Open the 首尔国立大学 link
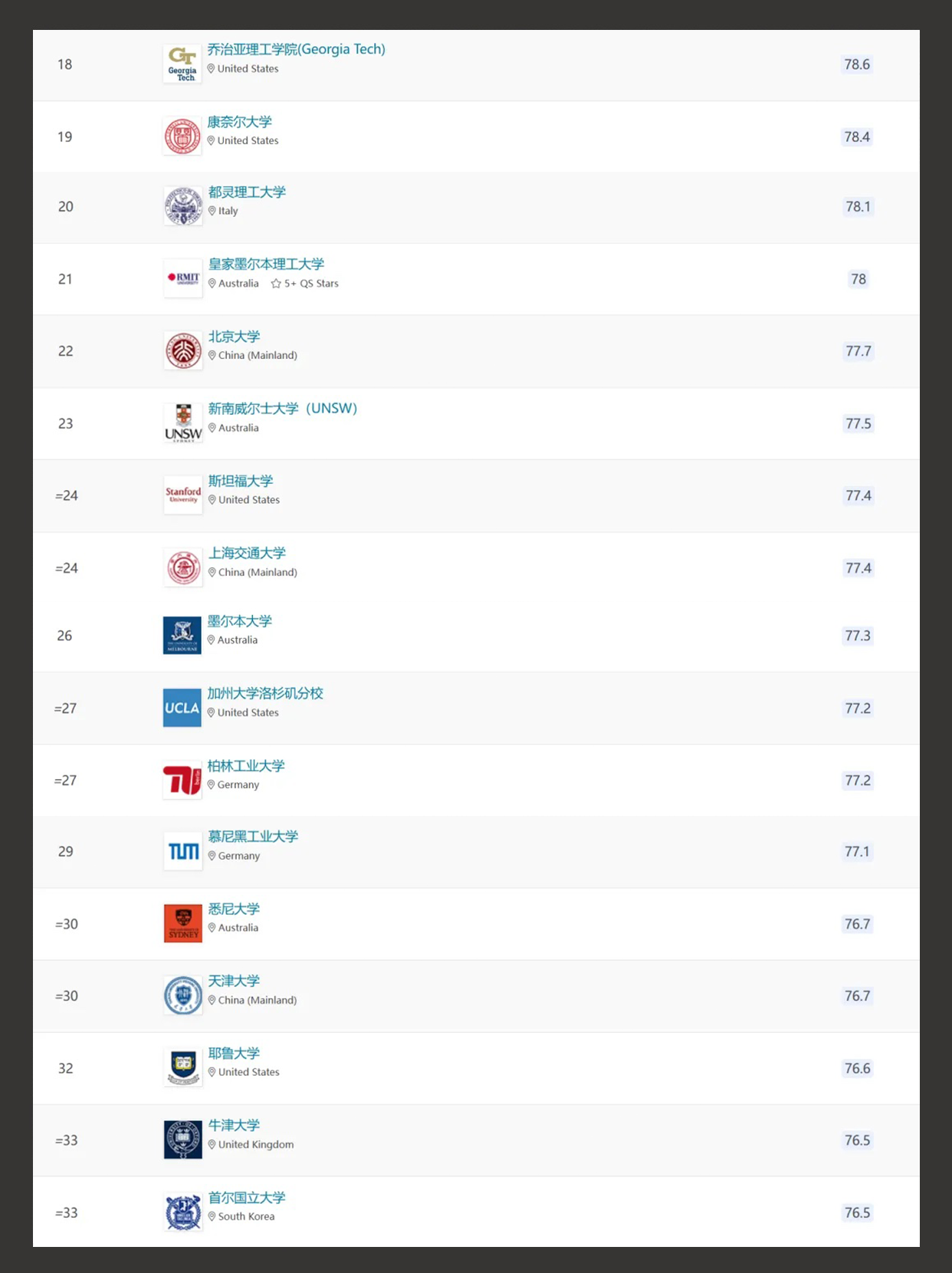Viewport: 952px width, 1273px height. pyautogui.click(x=247, y=1197)
